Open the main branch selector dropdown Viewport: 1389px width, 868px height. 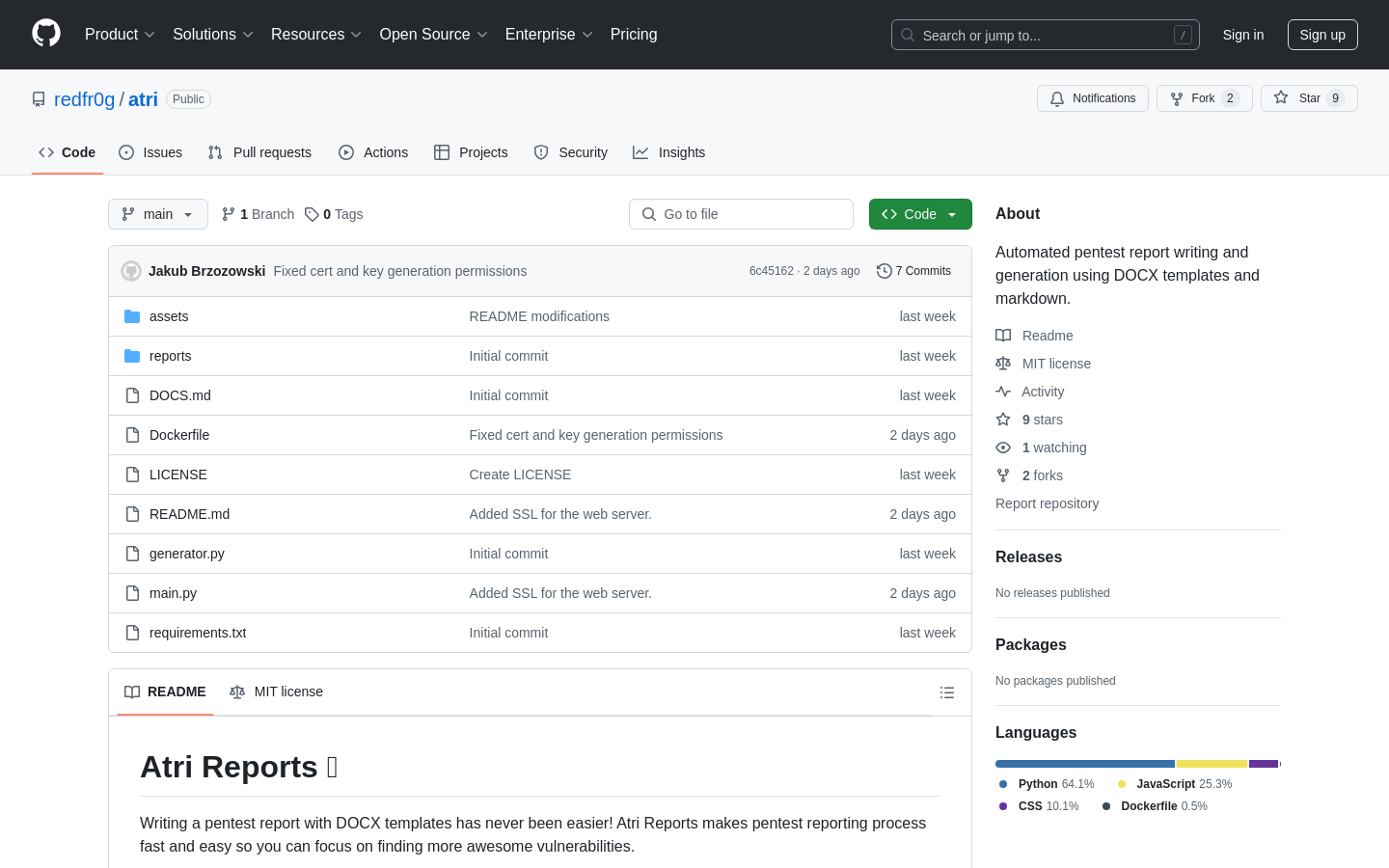[158, 214]
